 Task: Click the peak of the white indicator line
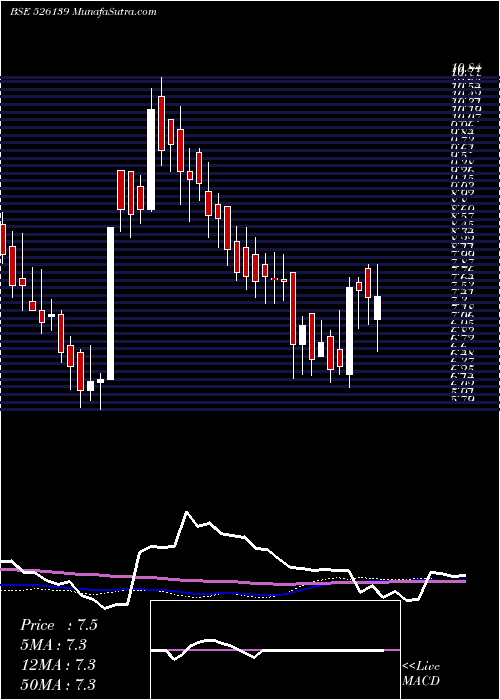(x=187, y=512)
